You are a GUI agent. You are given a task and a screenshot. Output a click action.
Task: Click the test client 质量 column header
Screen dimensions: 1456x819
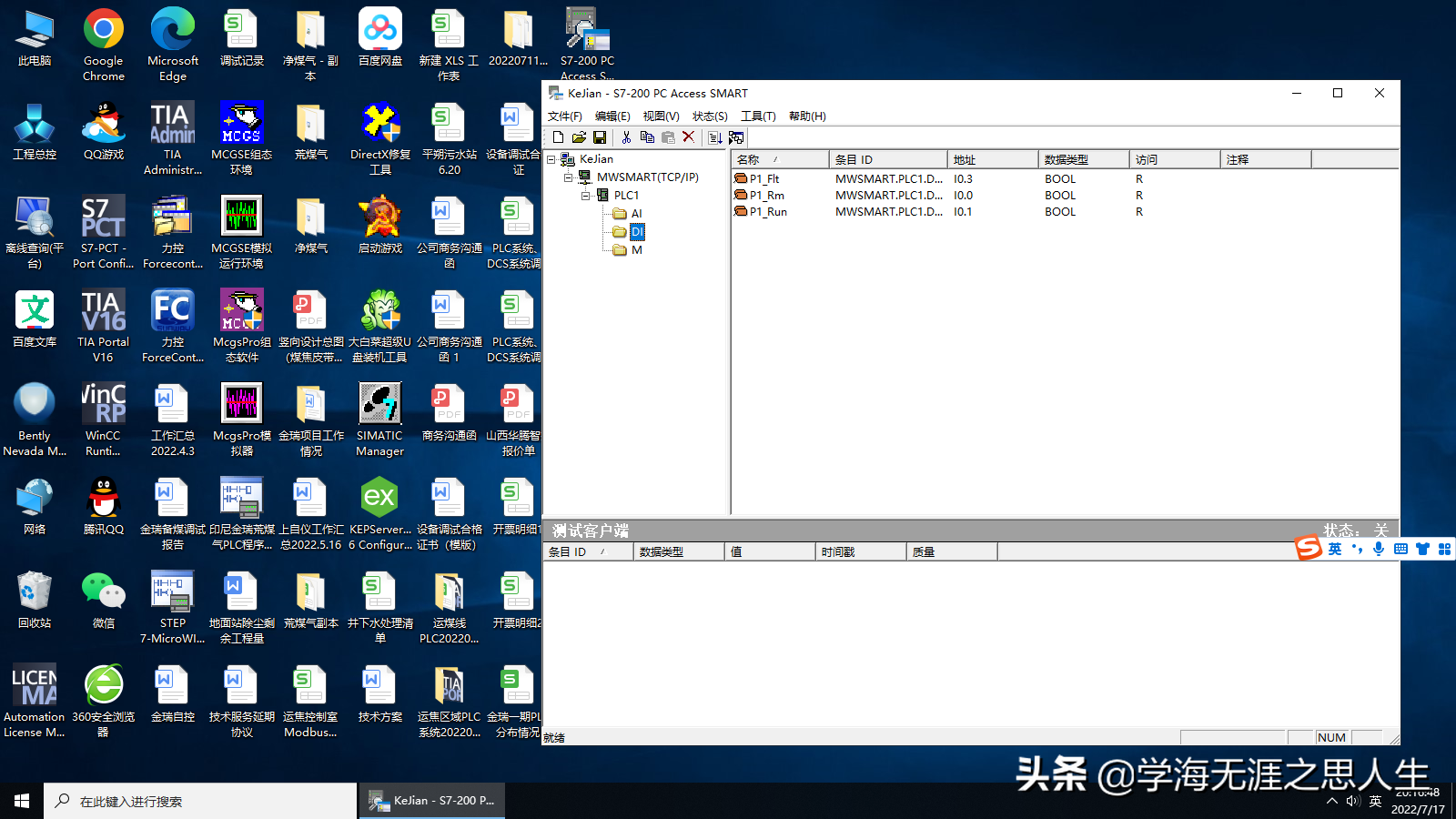coord(952,551)
